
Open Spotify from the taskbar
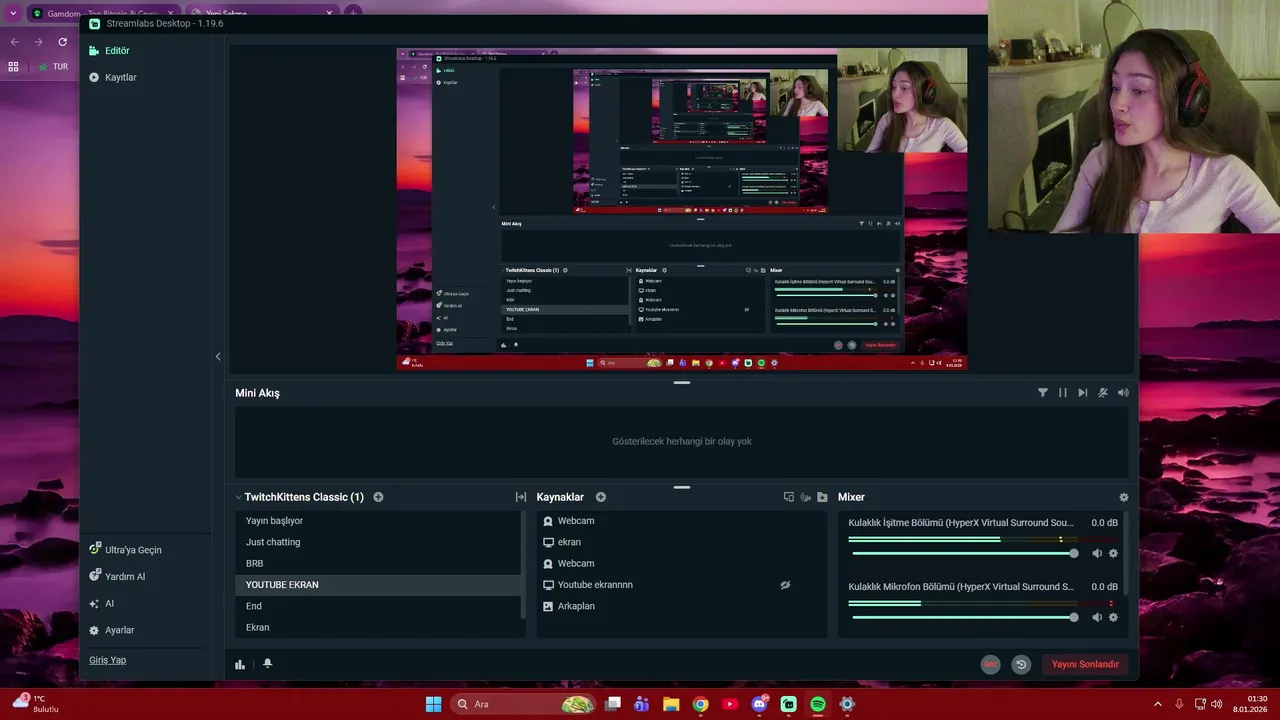pos(818,704)
